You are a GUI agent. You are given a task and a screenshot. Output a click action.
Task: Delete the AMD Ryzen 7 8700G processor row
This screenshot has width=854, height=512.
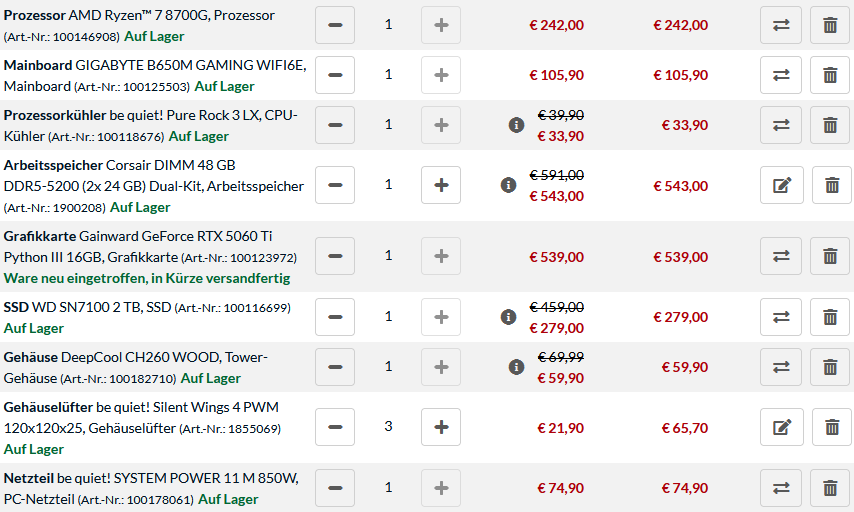[830, 25]
